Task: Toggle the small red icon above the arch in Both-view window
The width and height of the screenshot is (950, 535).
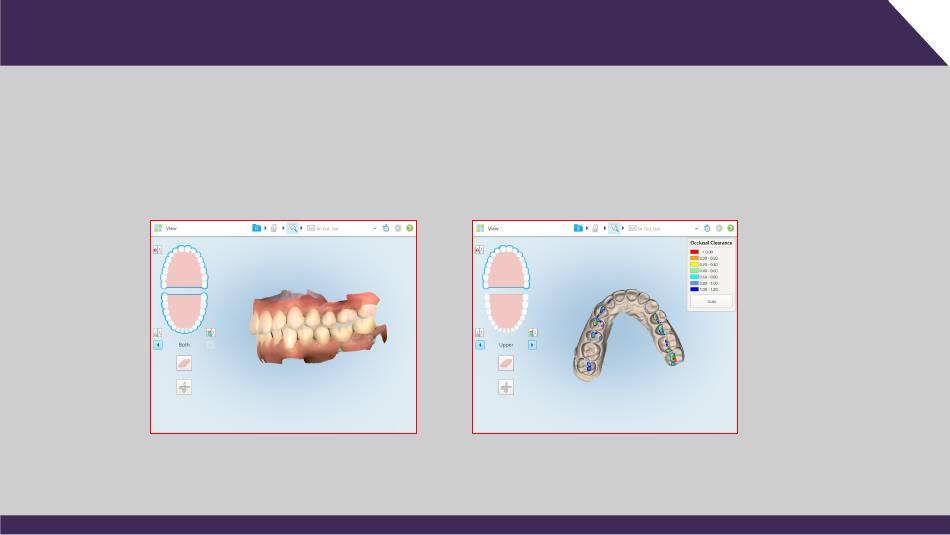Action: 157,250
